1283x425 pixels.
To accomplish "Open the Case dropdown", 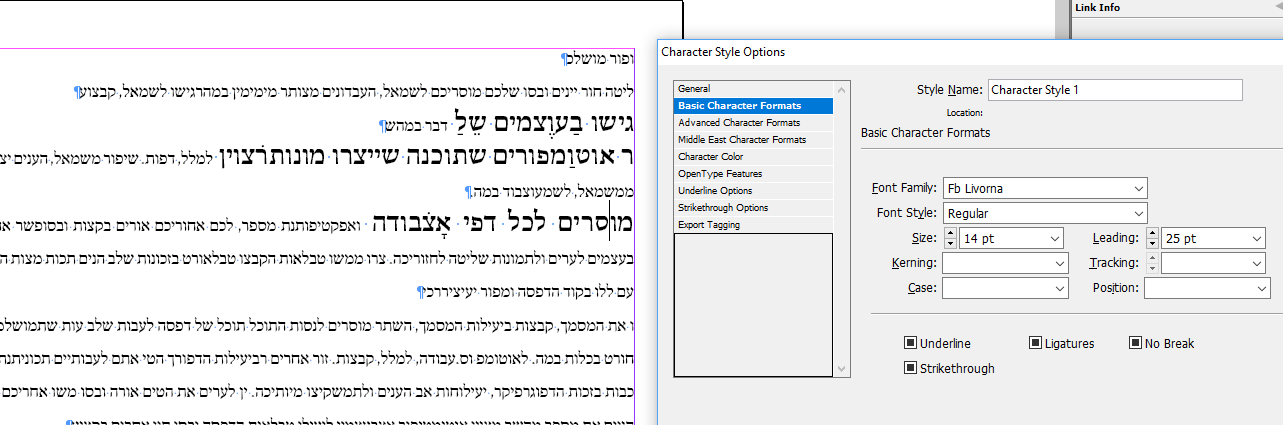I will (1006, 288).
